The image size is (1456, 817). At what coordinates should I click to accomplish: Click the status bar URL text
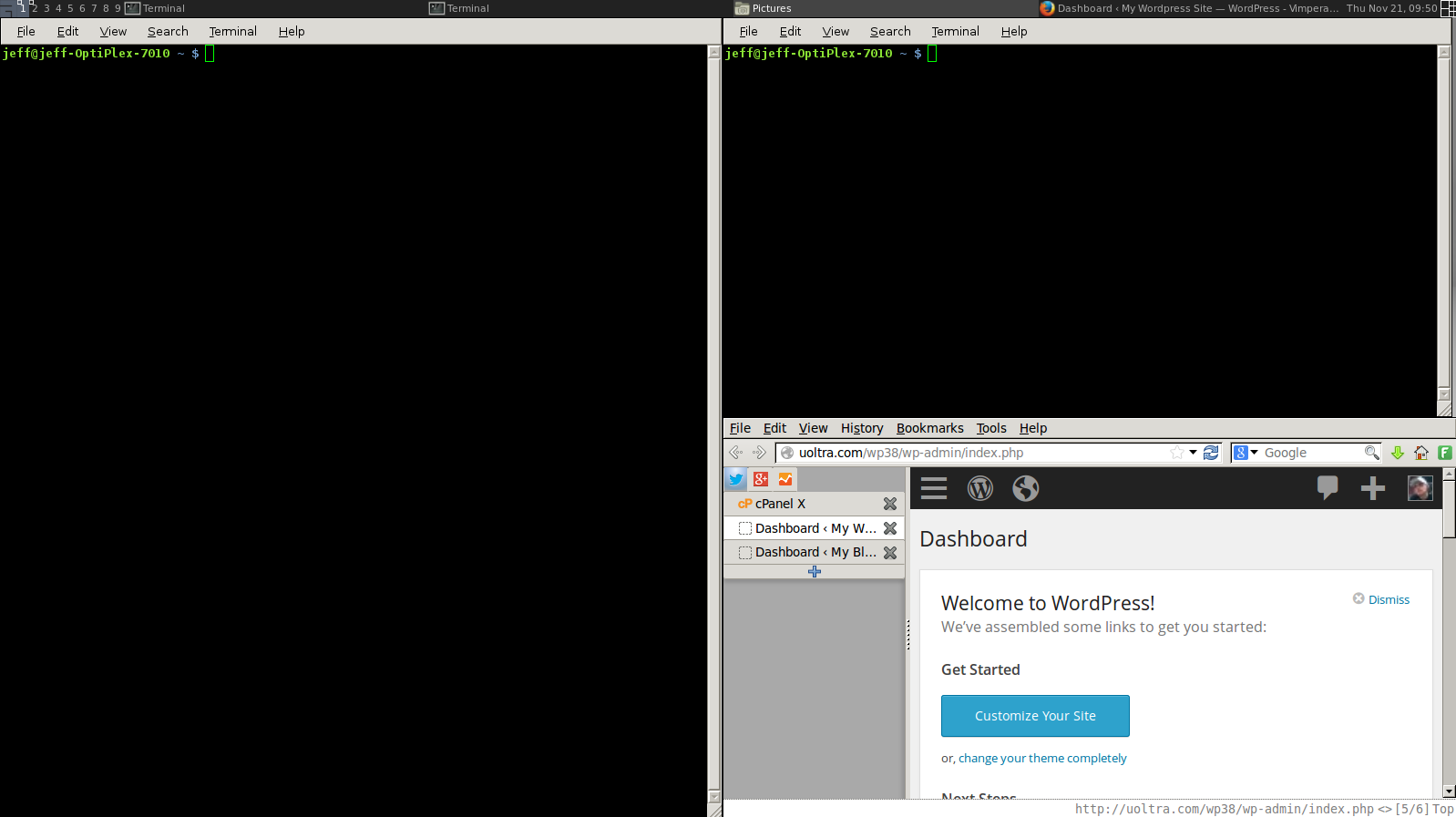1224,809
